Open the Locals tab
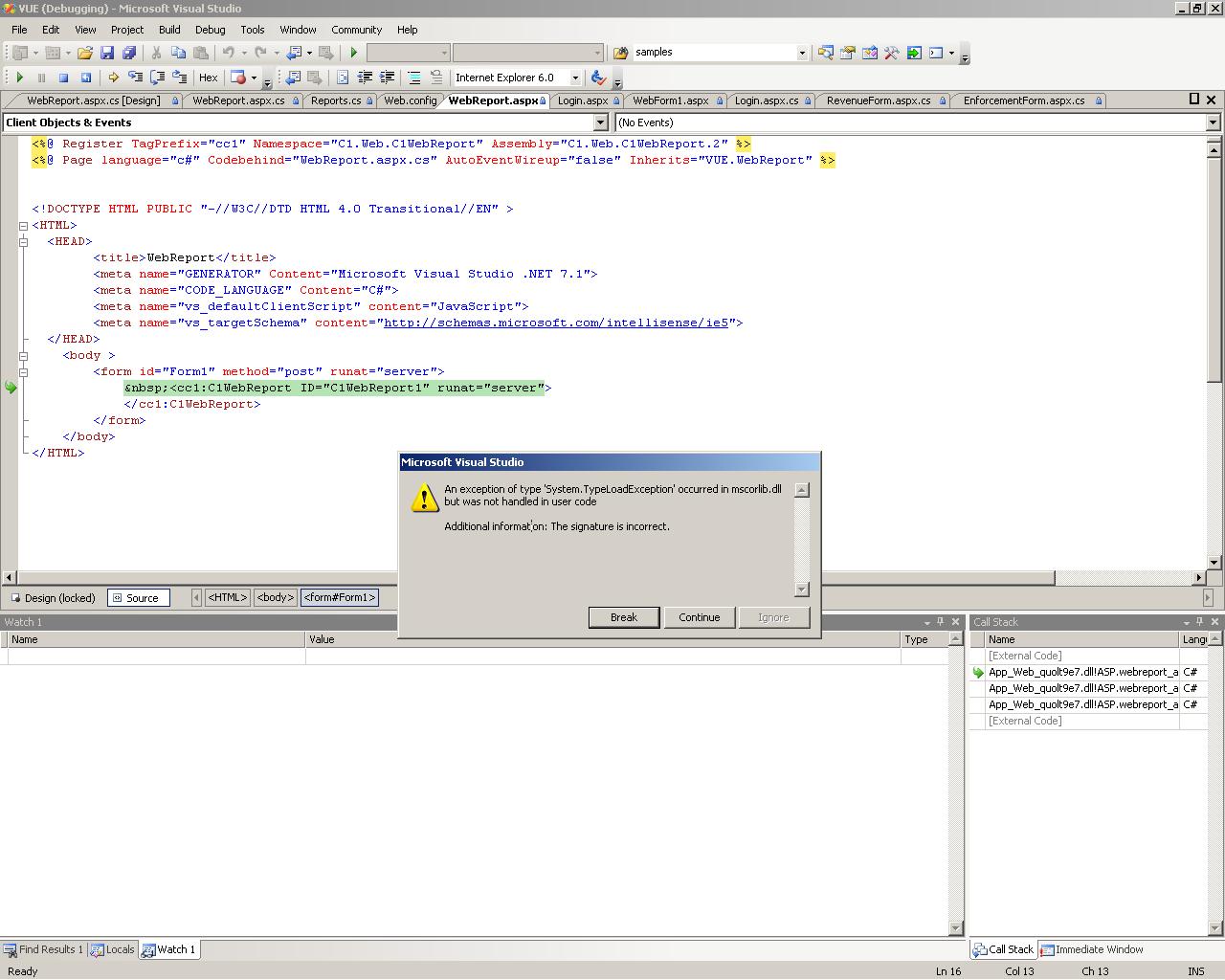Viewport: 1225px width, 980px height. coord(113,949)
